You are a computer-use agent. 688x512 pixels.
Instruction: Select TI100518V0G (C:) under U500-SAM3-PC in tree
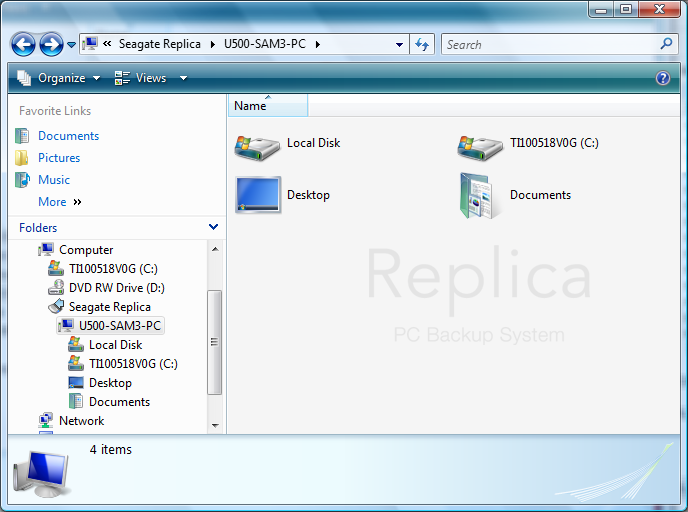point(133,364)
